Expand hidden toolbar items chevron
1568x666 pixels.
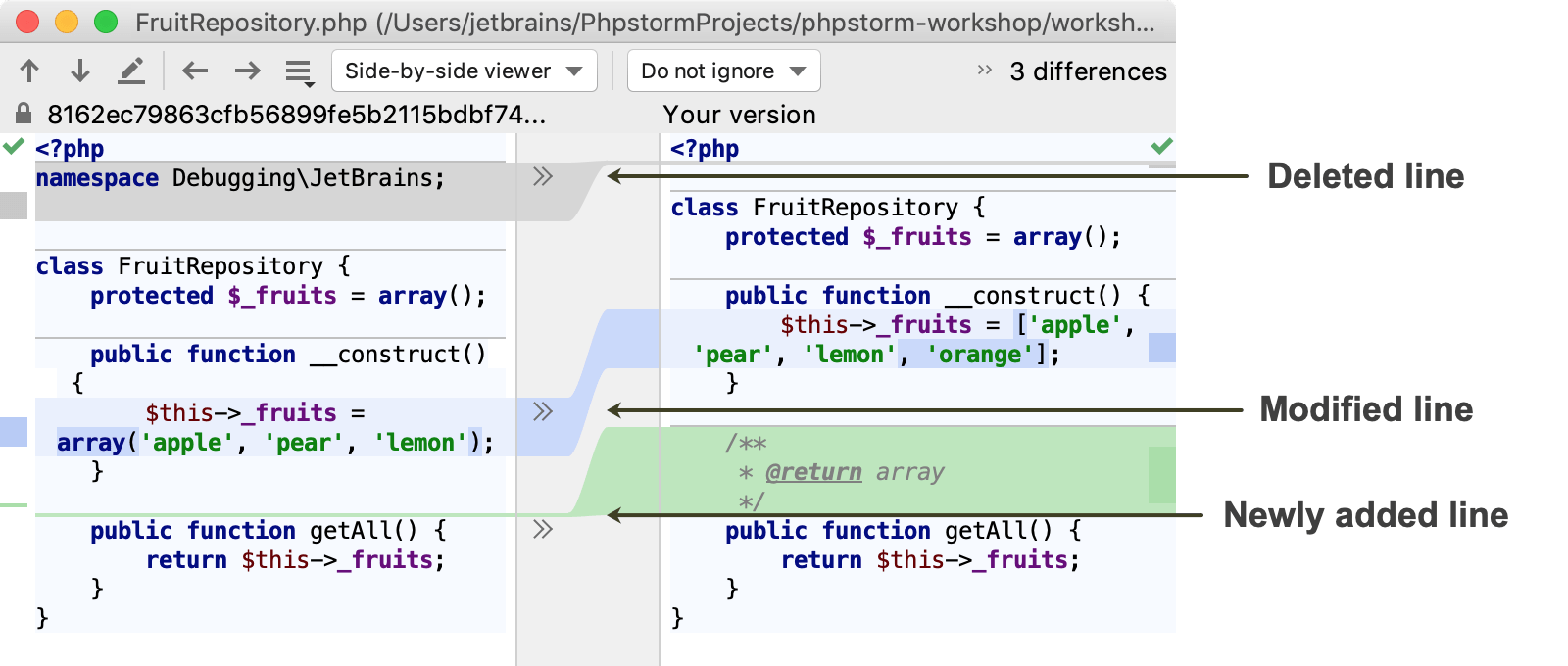coord(985,70)
